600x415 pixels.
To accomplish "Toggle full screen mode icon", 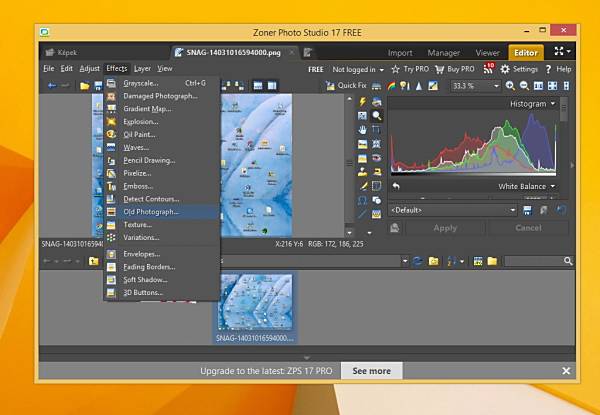I will [x=559, y=51].
